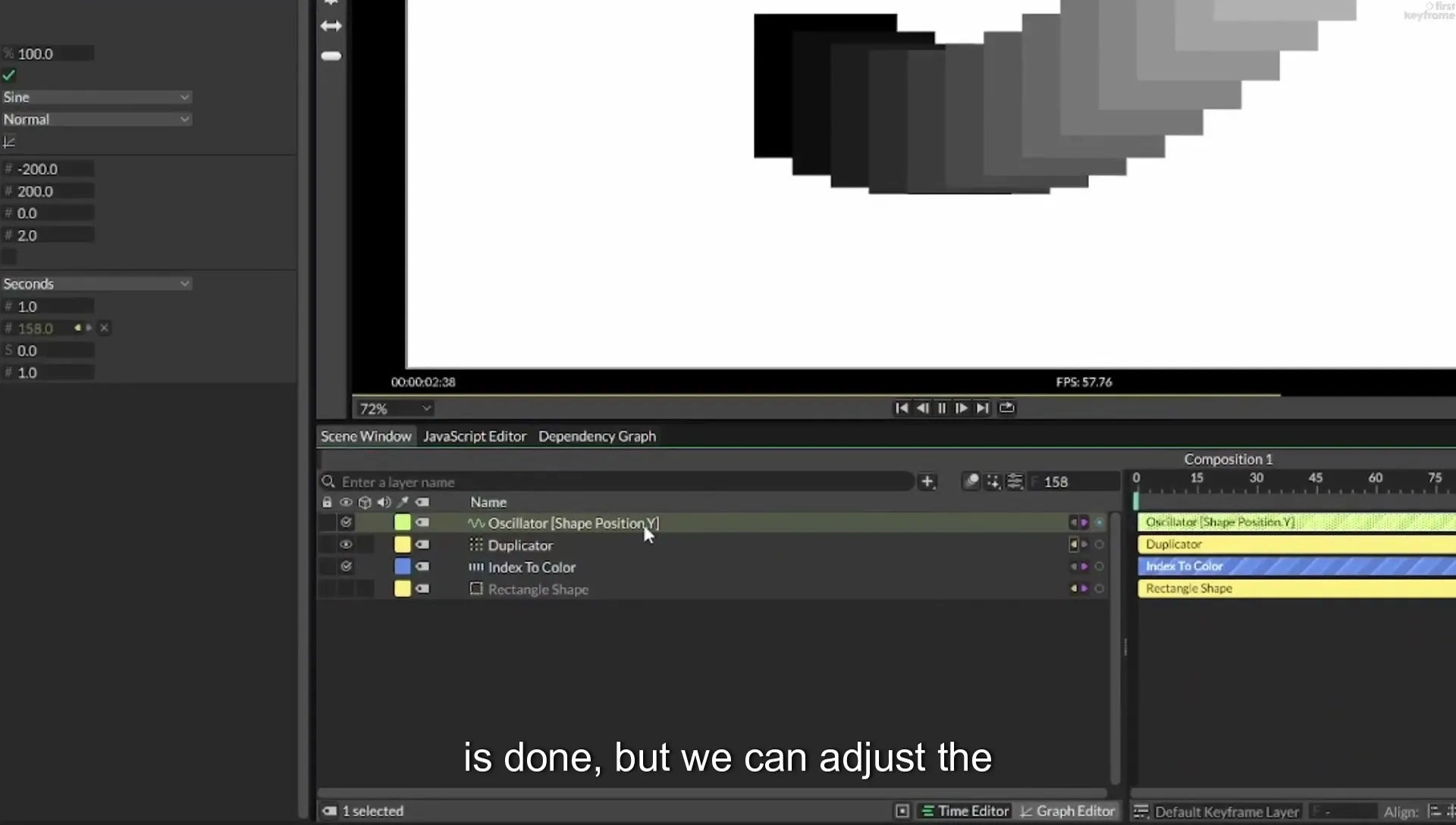
Task: Click the add layer plus button
Action: [x=927, y=482]
